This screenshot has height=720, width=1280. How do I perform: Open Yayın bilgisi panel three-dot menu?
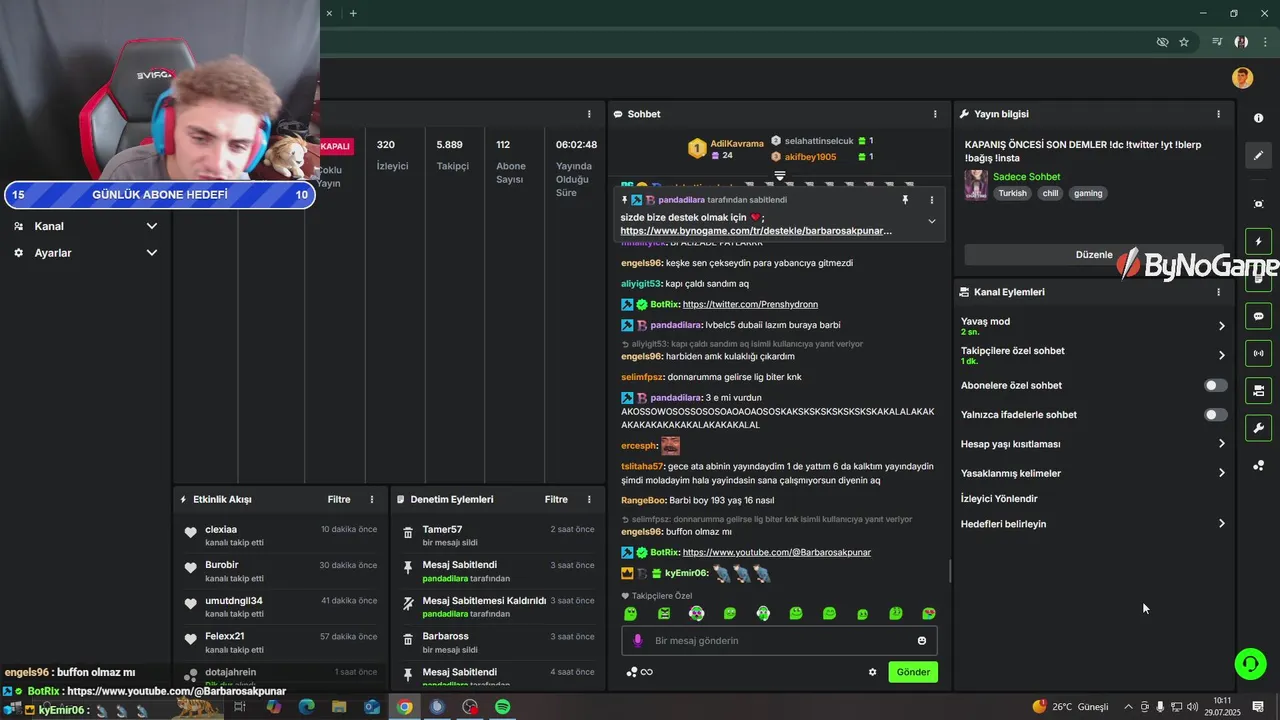(x=1218, y=114)
